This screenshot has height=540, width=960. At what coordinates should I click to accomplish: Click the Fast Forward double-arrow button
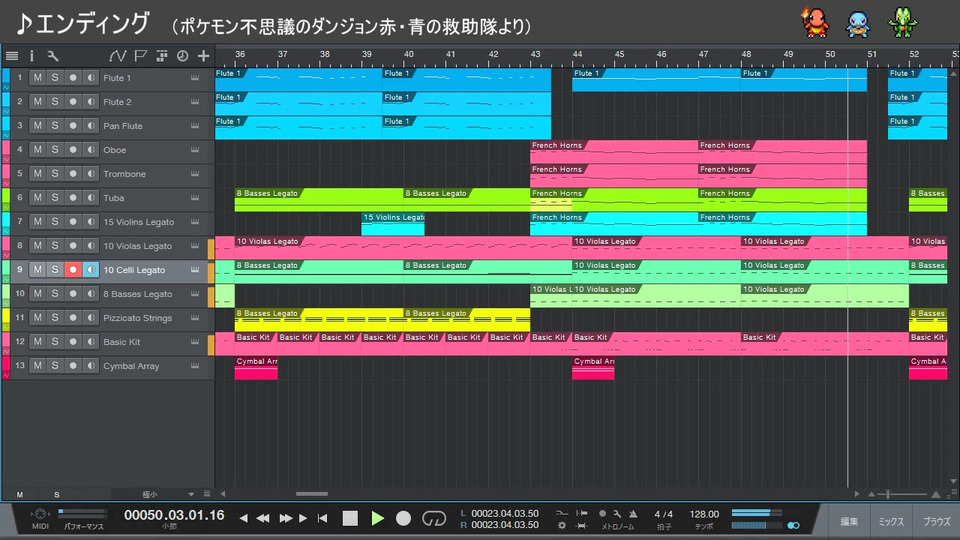click(286, 519)
